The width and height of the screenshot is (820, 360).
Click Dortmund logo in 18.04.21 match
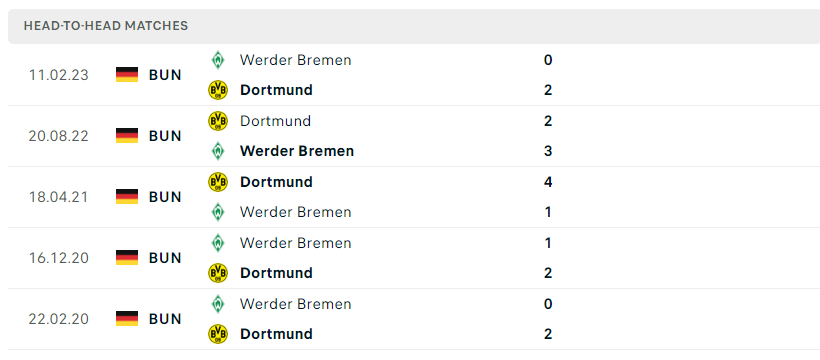tap(218, 182)
